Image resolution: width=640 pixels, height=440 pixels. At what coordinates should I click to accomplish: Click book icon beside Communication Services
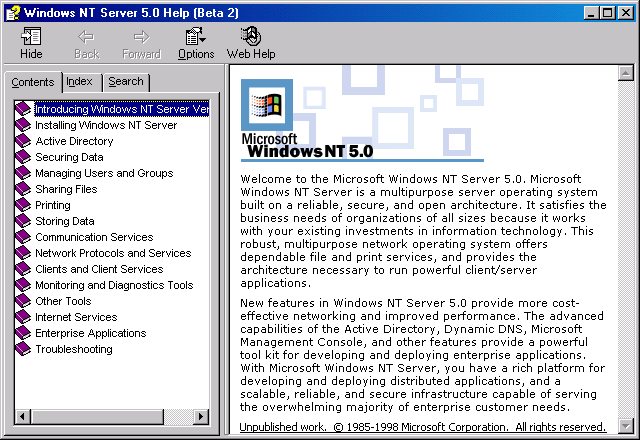click(x=23, y=237)
